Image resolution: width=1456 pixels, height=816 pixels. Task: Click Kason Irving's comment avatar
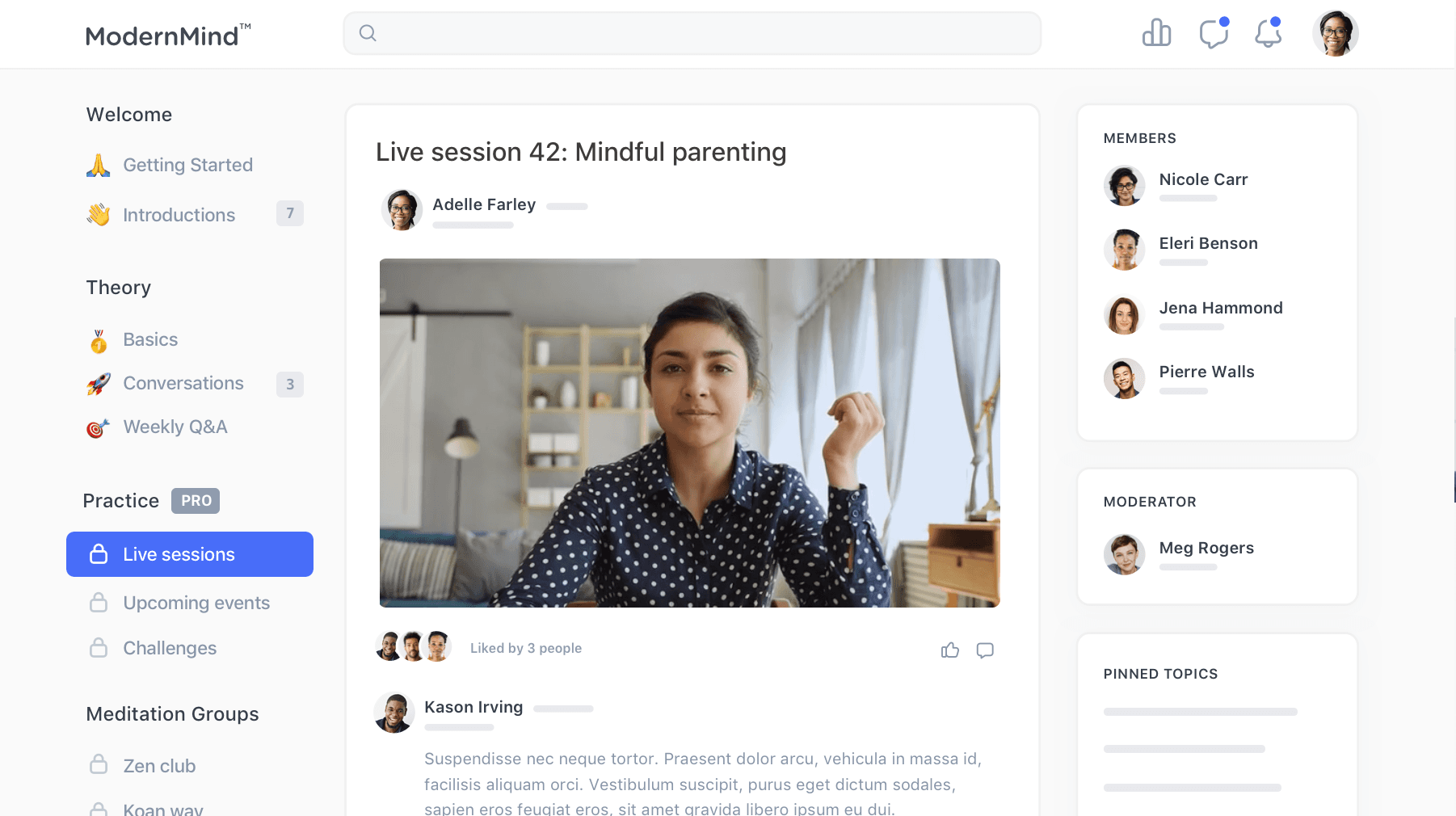point(394,713)
